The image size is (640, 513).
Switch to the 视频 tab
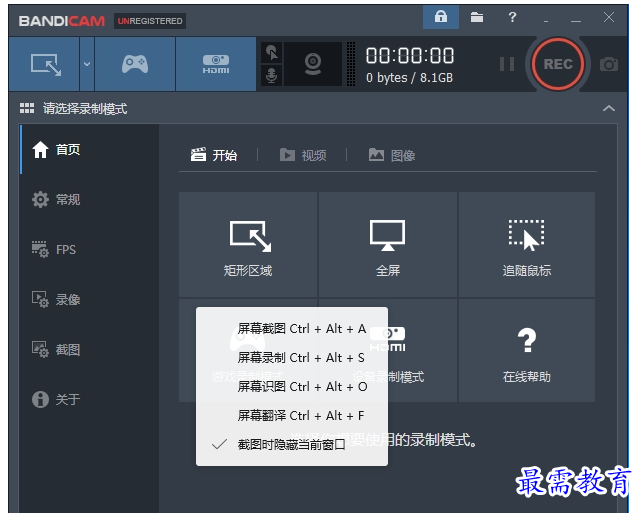point(303,155)
